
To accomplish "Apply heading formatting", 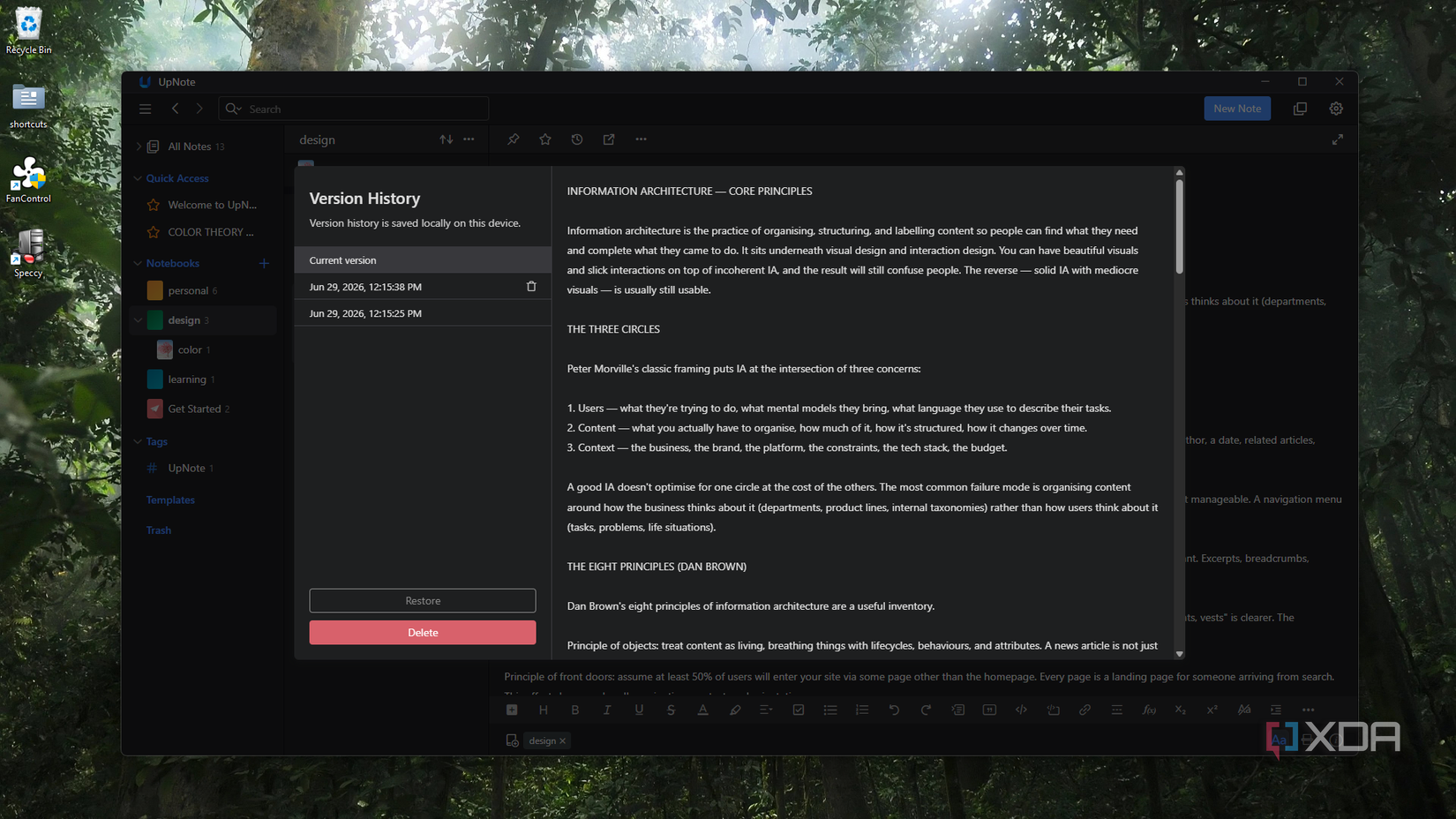I will (x=544, y=710).
